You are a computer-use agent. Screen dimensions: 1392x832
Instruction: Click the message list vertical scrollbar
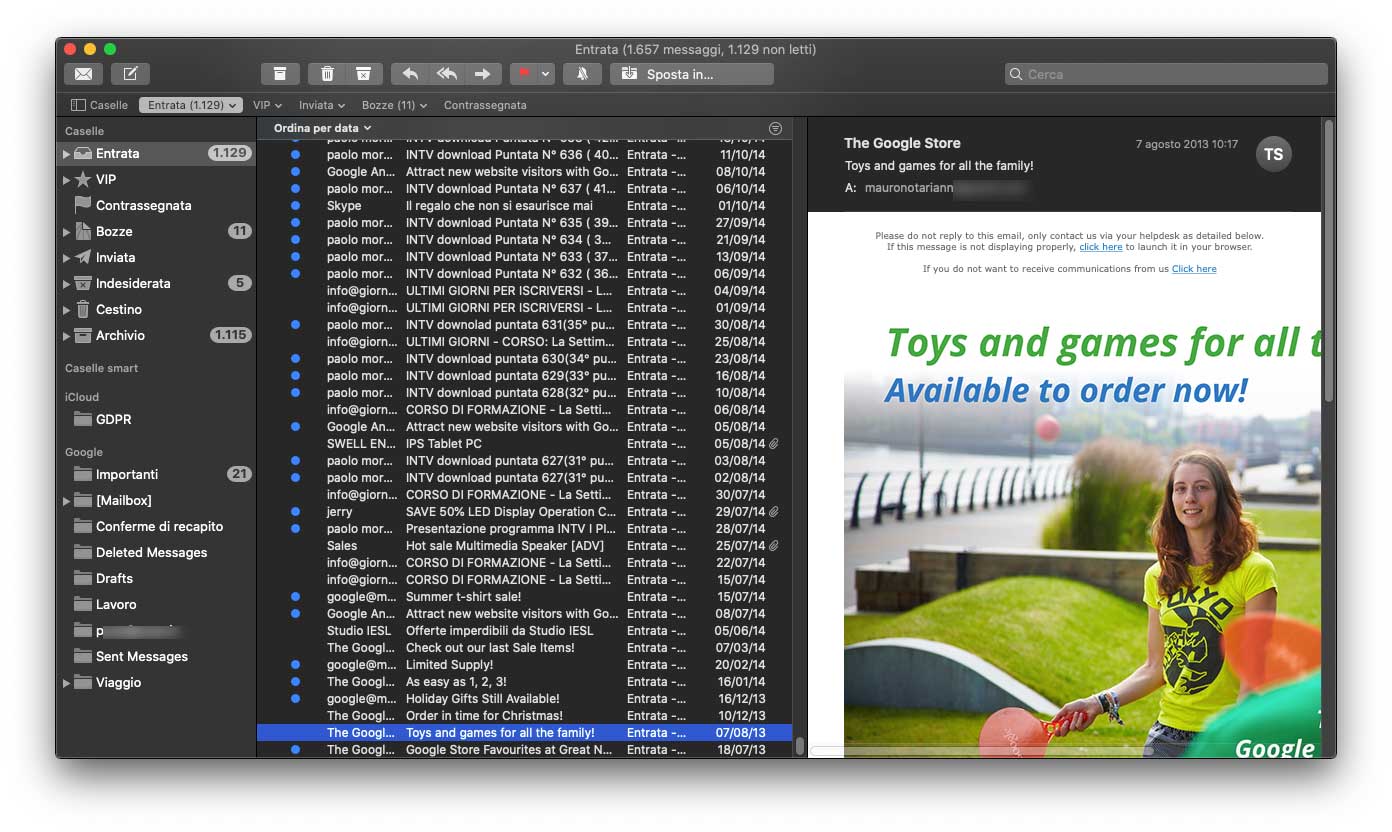pos(799,746)
